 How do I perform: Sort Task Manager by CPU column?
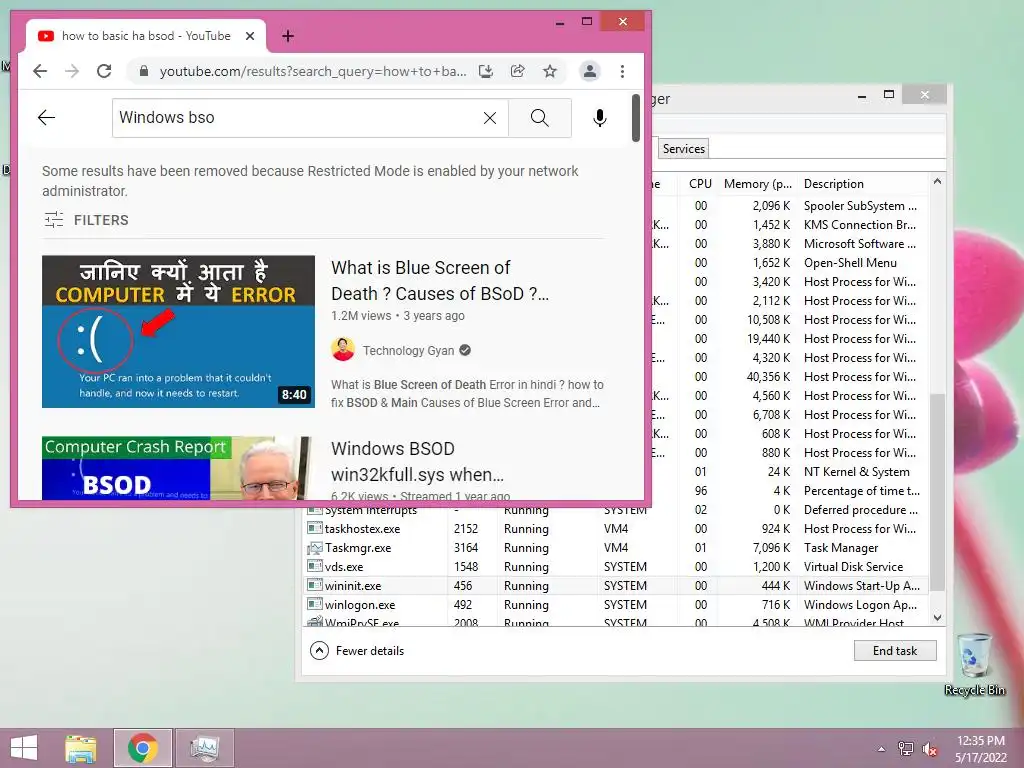[700, 184]
